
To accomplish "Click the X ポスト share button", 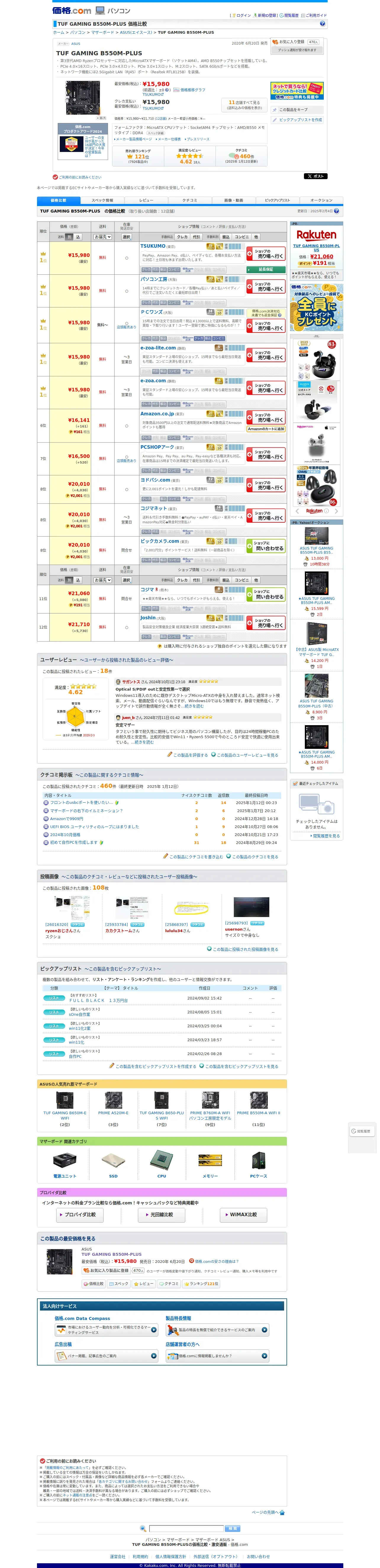I will (315, 176).
